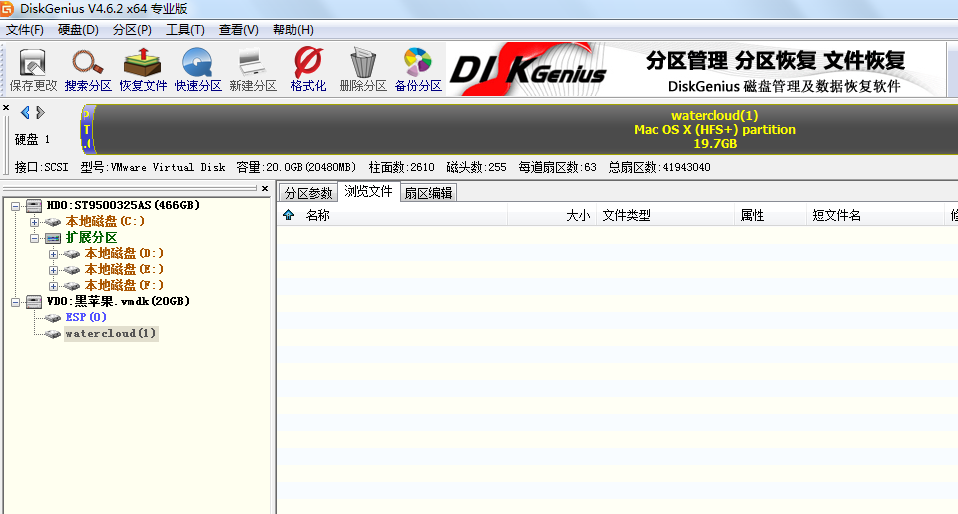Screen dimensions: 958x514
Task: Click New Partition (新建分区) icon
Action: point(253,70)
